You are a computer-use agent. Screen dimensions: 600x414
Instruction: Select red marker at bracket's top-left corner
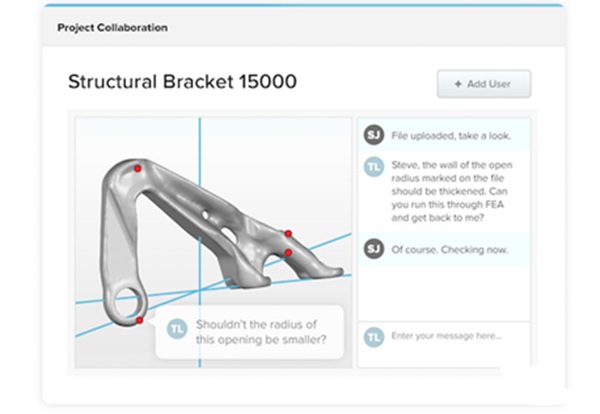pyautogui.click(x=136, y=169)
